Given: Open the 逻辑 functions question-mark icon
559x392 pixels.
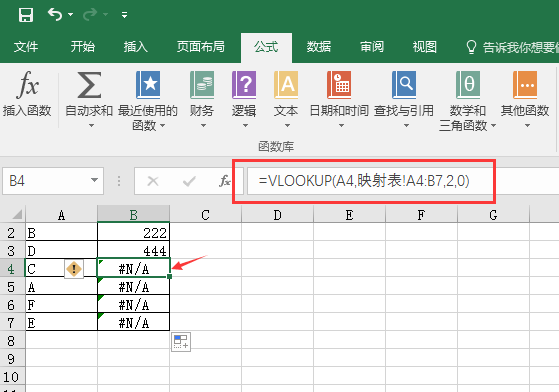Looking at the screenshot, I should (244, 85).
